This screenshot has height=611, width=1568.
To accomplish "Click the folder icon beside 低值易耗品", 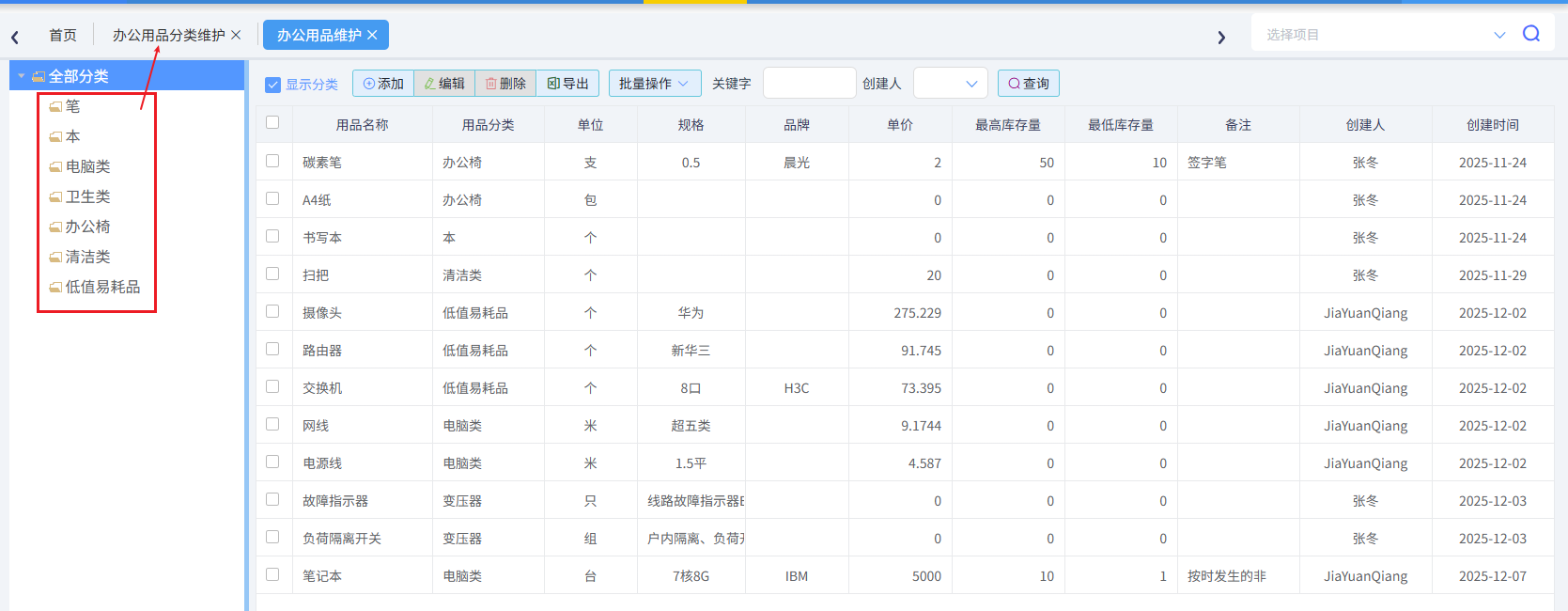I will point(55,288).
